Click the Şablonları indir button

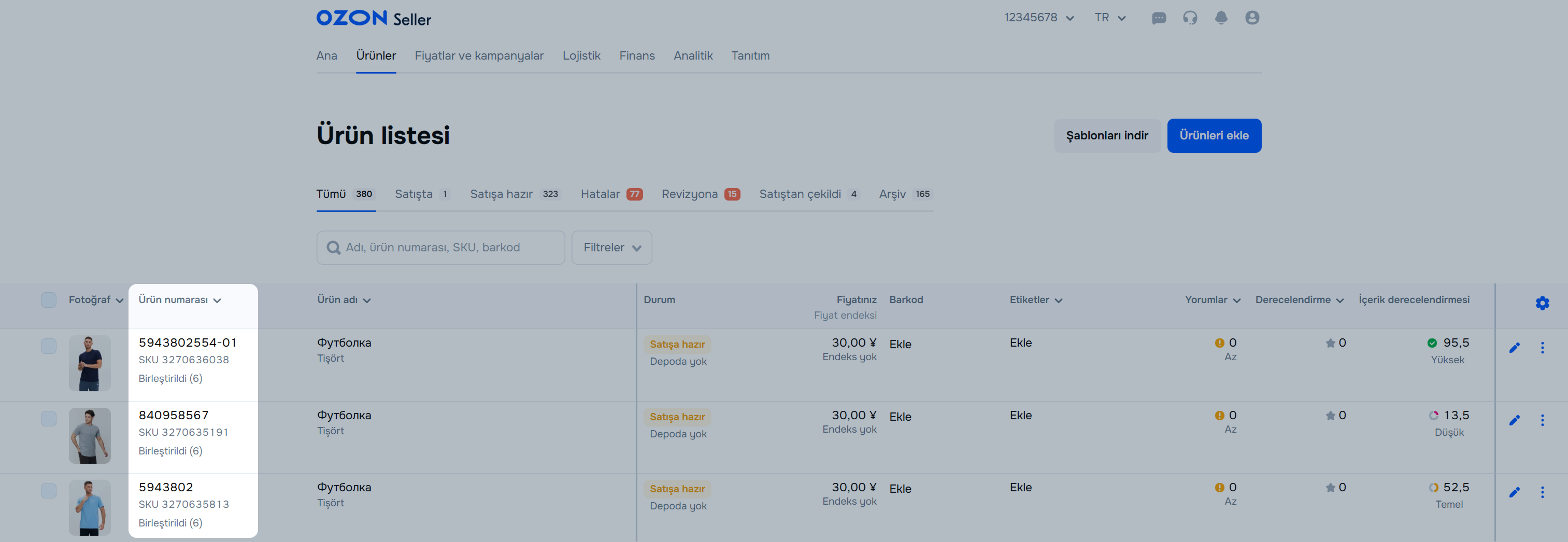point(1106,136)
